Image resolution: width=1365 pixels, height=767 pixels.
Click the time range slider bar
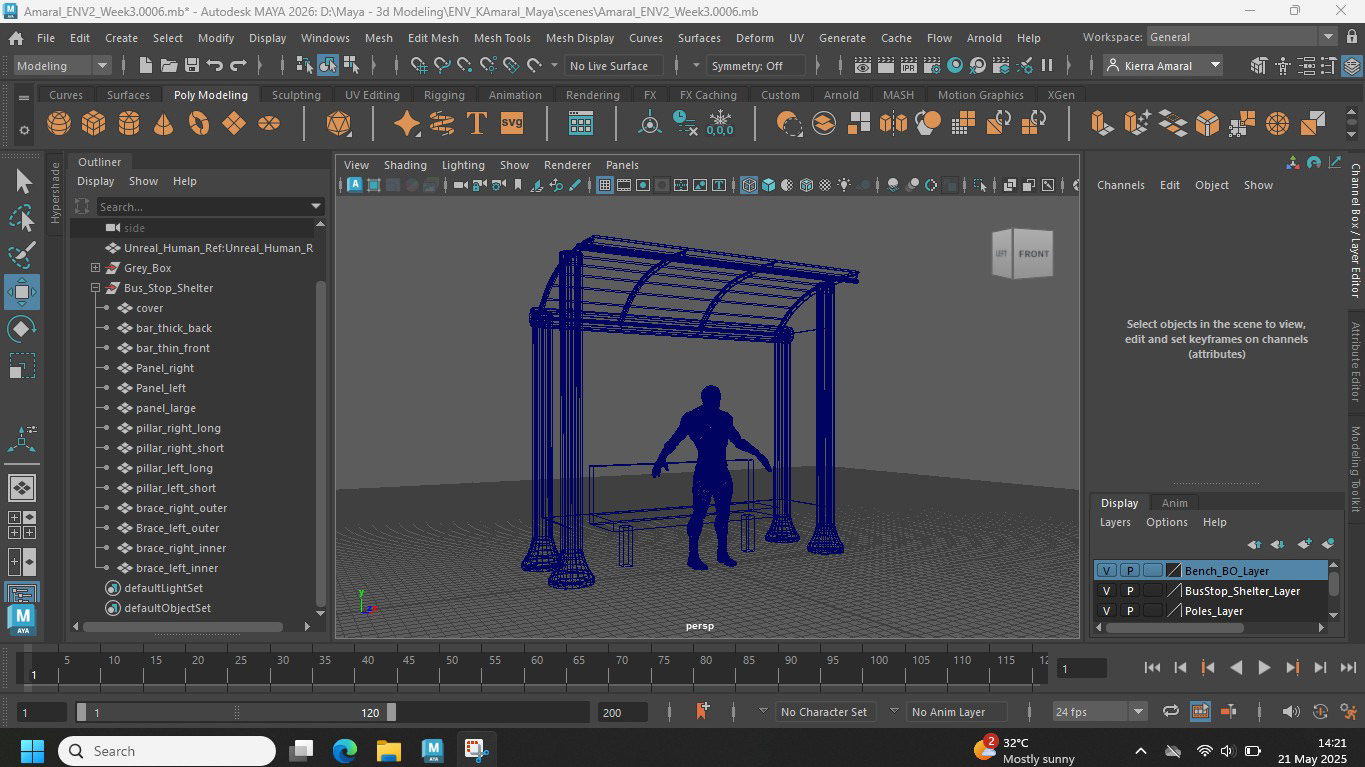click(x=236, y=712)
